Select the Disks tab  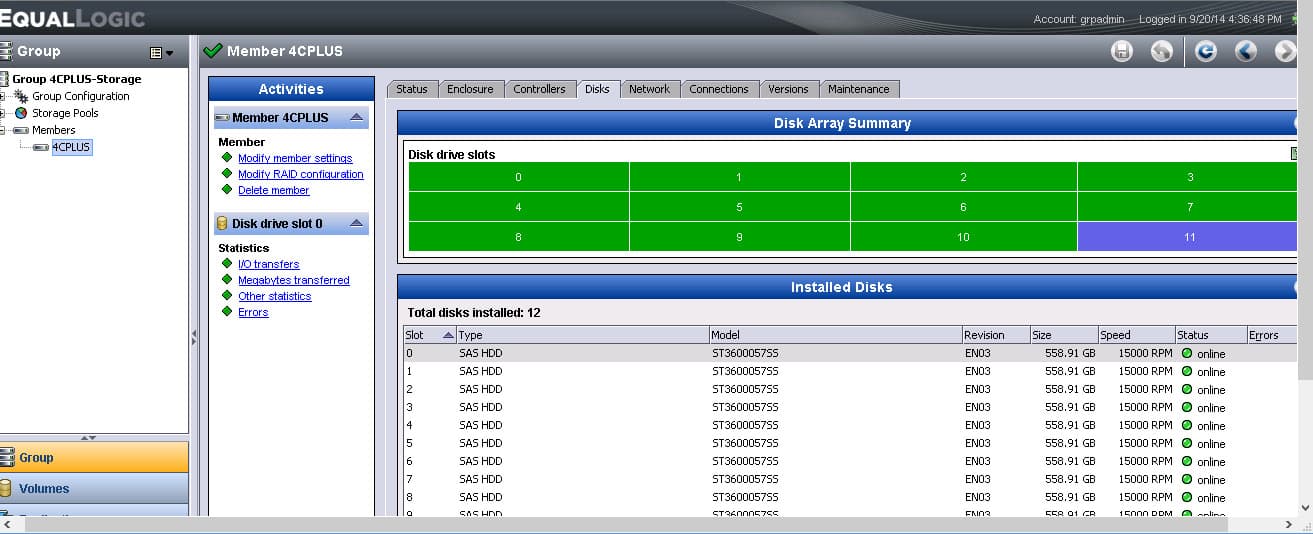597,89
